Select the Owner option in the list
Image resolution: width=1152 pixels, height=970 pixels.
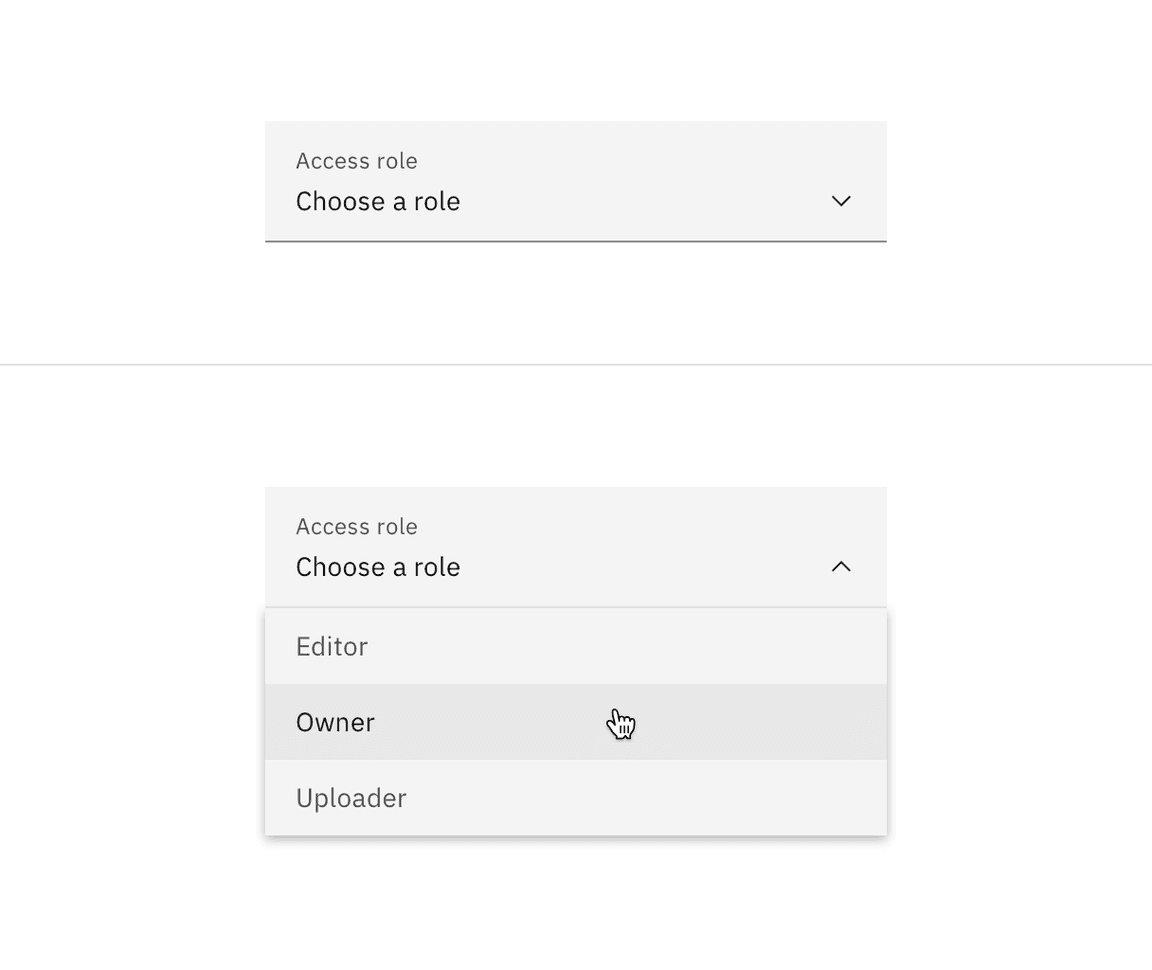click(575, 722)
